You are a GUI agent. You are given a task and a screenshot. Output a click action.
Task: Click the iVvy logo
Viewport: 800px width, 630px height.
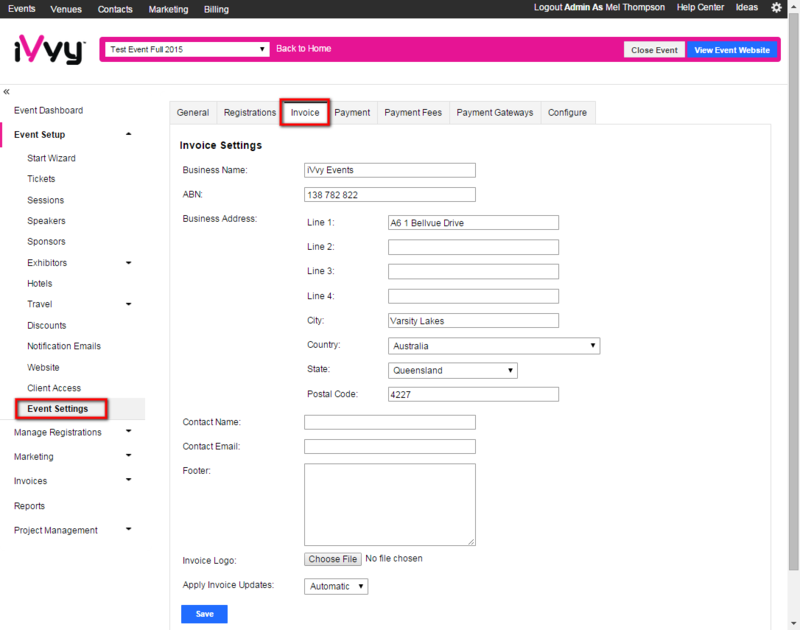pos(48,50)
